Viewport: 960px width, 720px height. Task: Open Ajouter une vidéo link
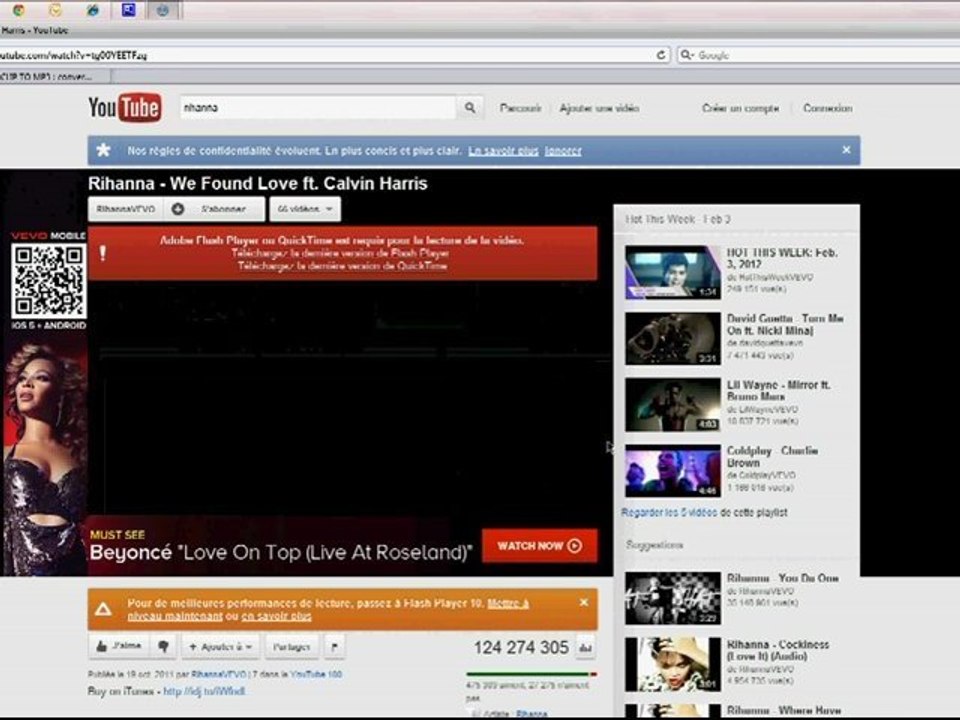(599, 108)
